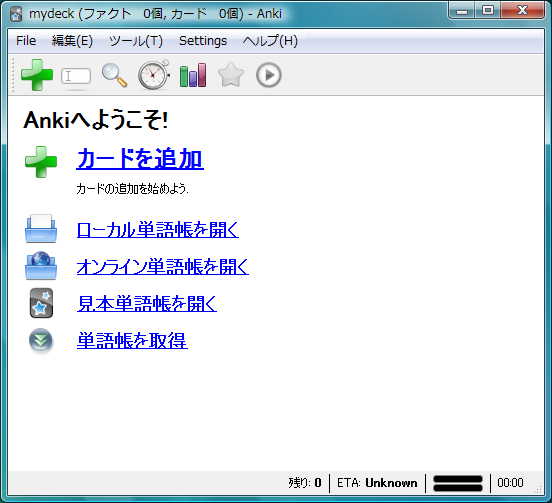
Task: Click the stopwatch timer toolbar icon
Action: point(154,75)
